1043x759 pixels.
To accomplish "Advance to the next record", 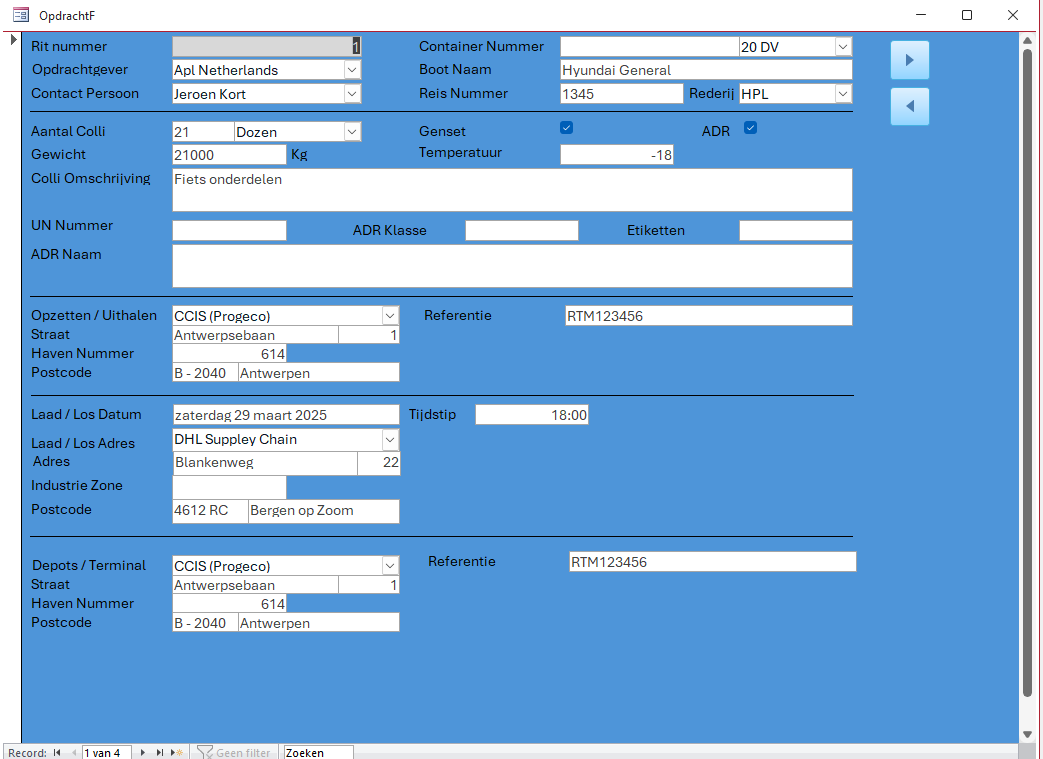I will click(x=142, y=752).
